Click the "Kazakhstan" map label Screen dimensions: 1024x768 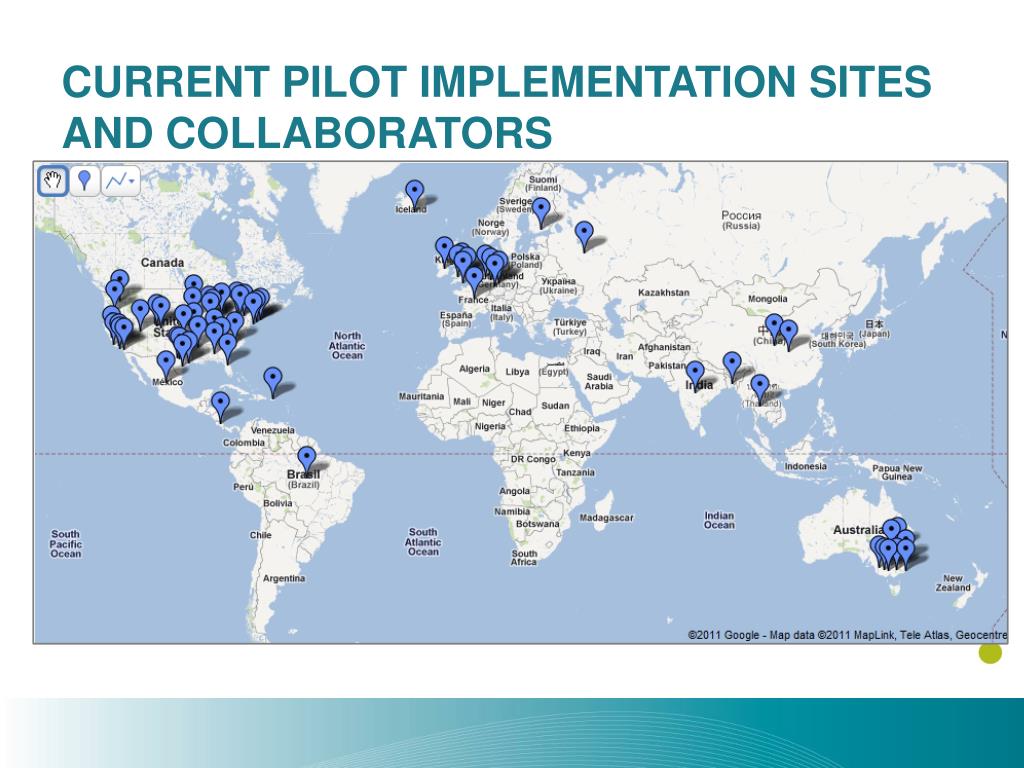(x=664, y=293)
